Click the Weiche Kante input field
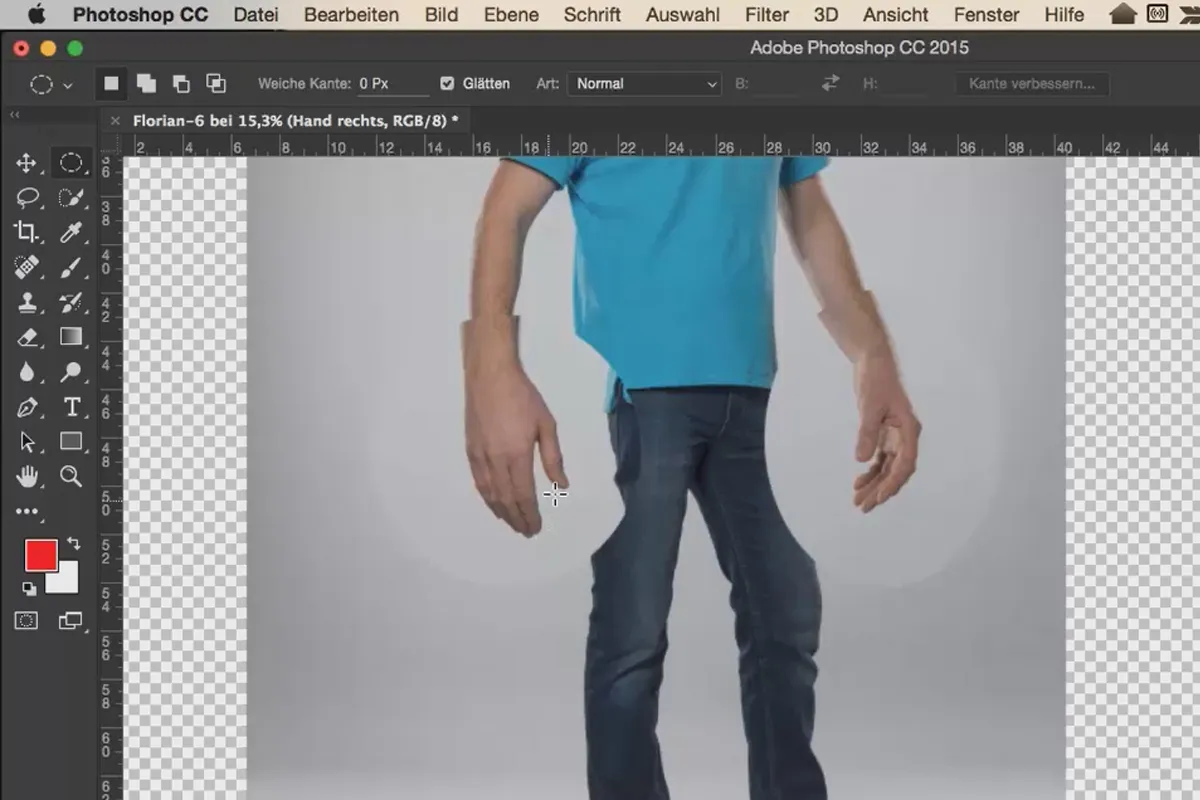 392,84
